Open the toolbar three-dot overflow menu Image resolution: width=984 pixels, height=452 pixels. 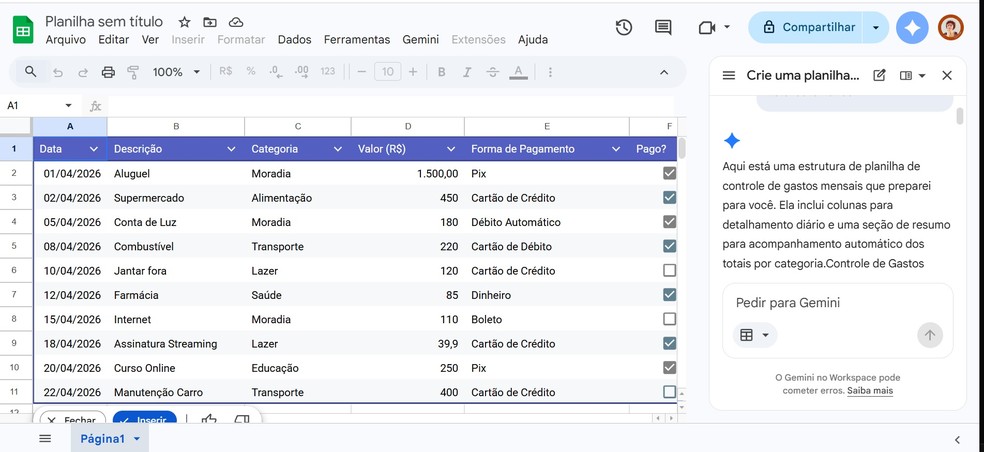coord(550,72)
